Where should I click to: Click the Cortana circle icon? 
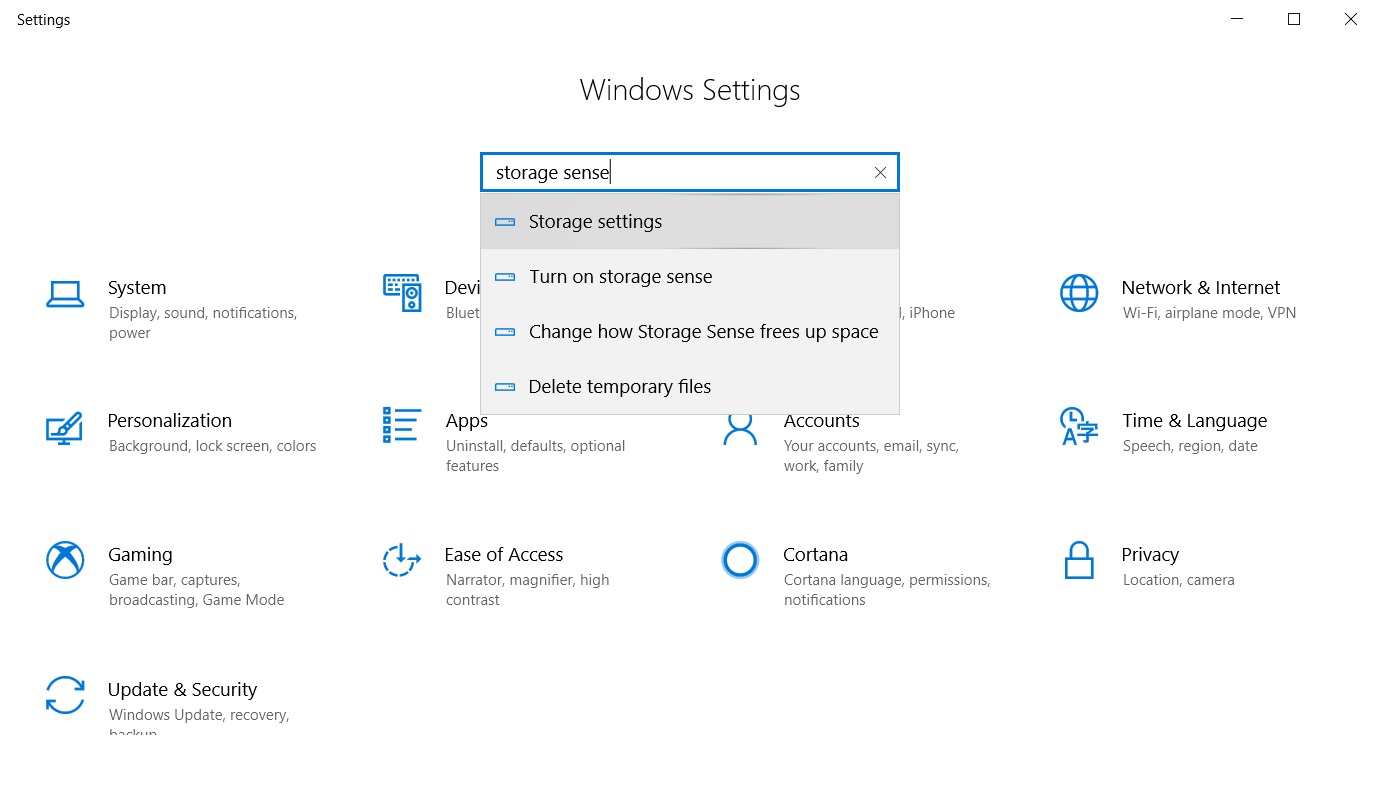740,560
